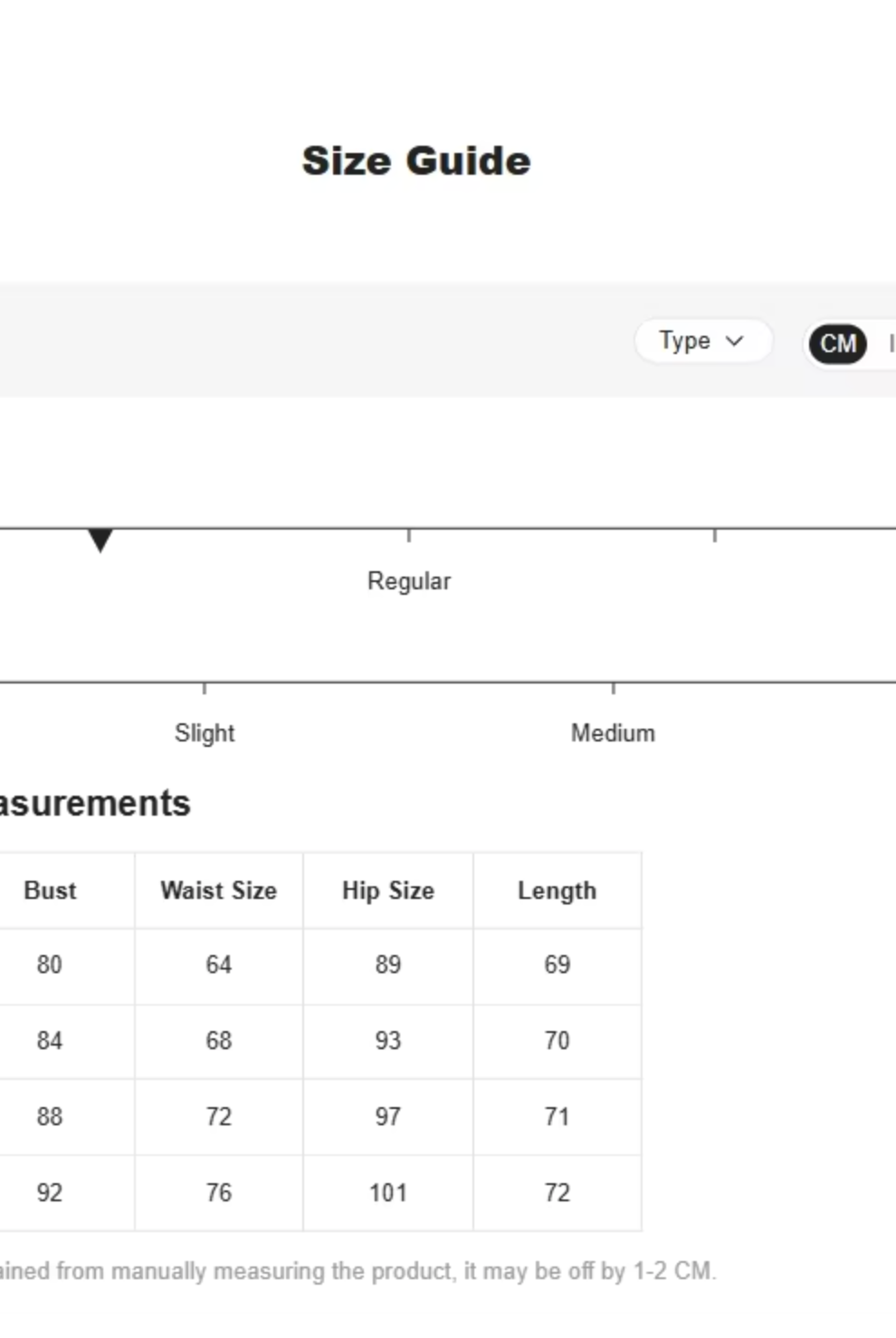Click the black triangle fit scale marker

(x=100, y=540)
